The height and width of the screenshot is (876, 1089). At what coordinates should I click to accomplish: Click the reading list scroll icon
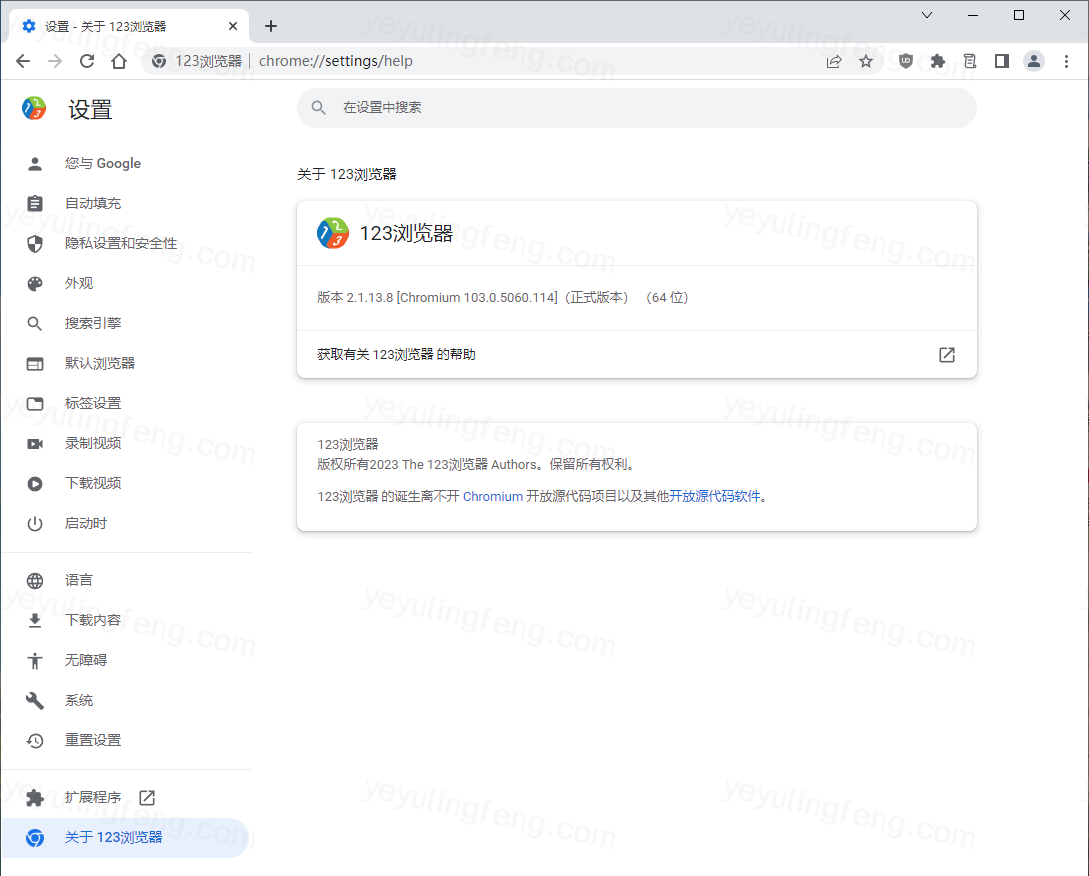970,61
